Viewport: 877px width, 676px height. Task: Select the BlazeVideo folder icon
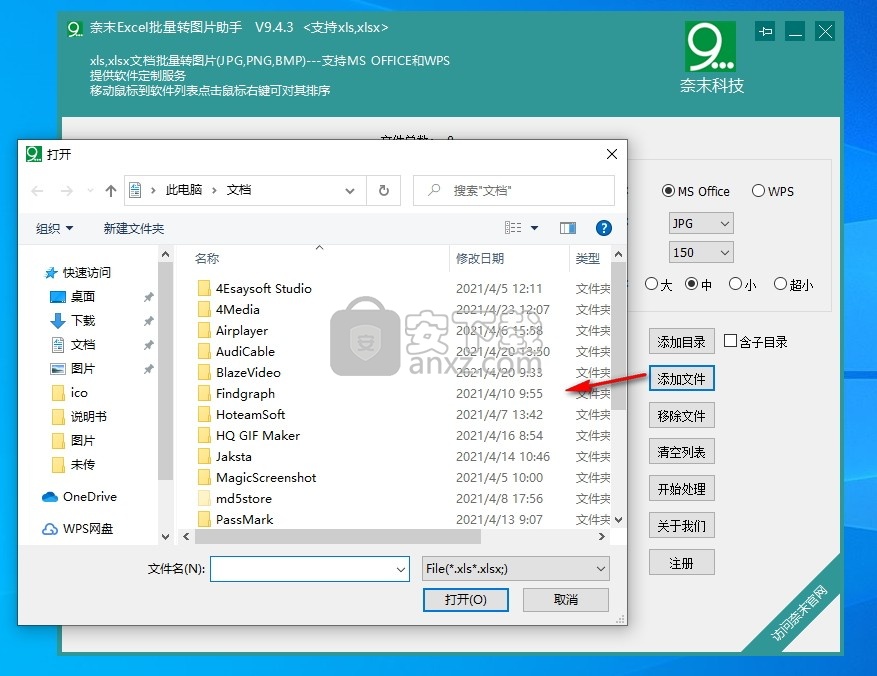[205, 372]
